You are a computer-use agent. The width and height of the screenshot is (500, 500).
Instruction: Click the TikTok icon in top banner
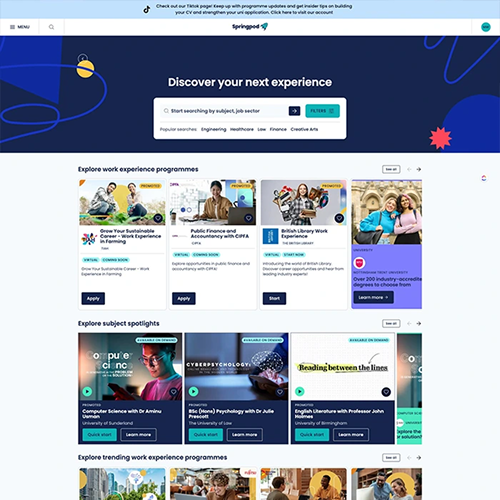(x=147, y=10)
